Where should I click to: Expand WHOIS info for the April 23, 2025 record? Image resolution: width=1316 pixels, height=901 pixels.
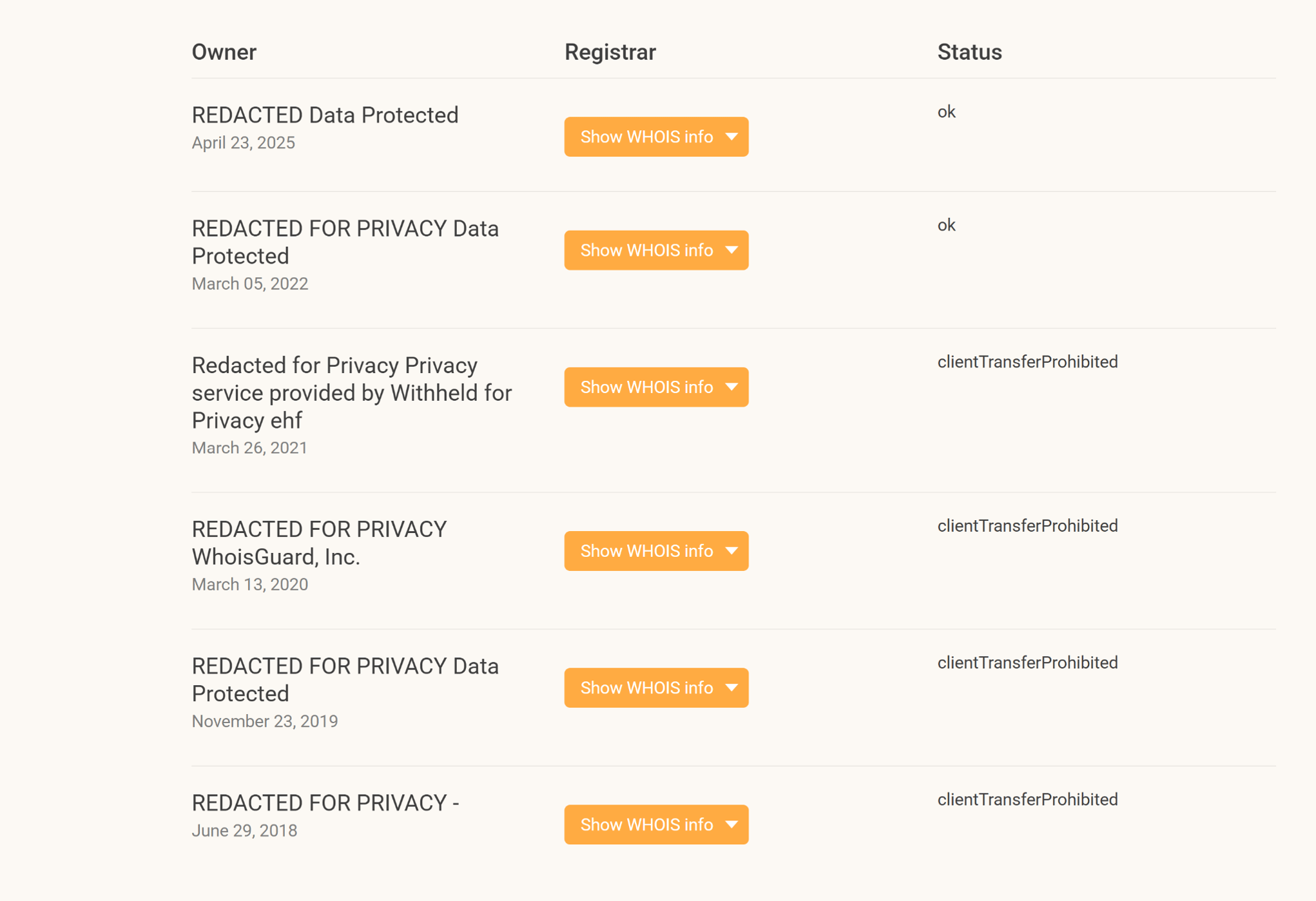[x=655, y=137]
